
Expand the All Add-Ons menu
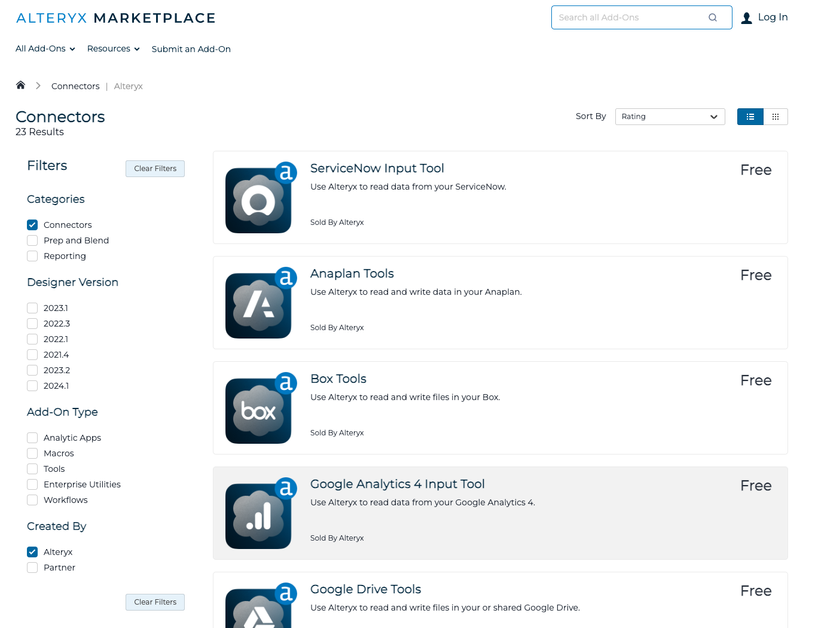pyautogui.click(x=44, y=48)
